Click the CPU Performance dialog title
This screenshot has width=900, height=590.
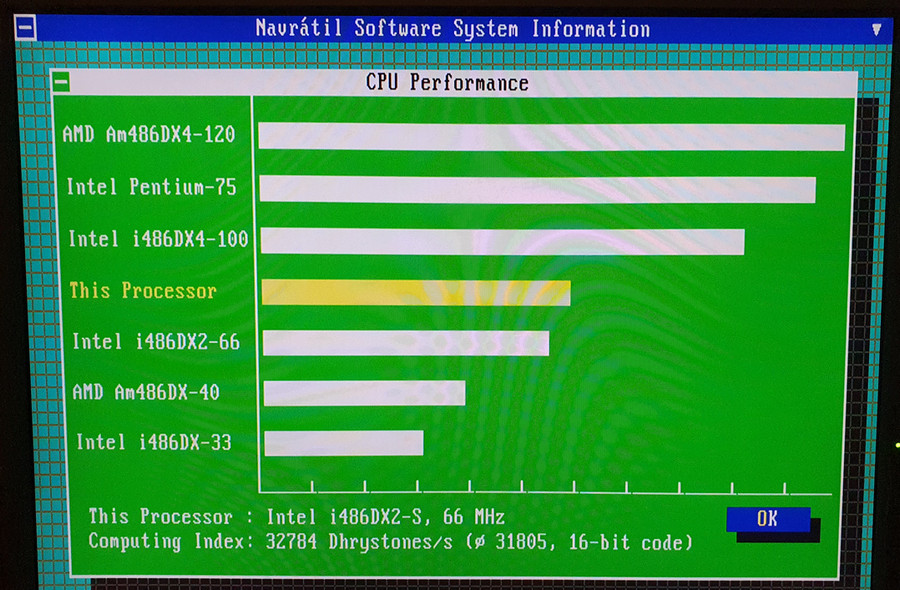point(447,83)
